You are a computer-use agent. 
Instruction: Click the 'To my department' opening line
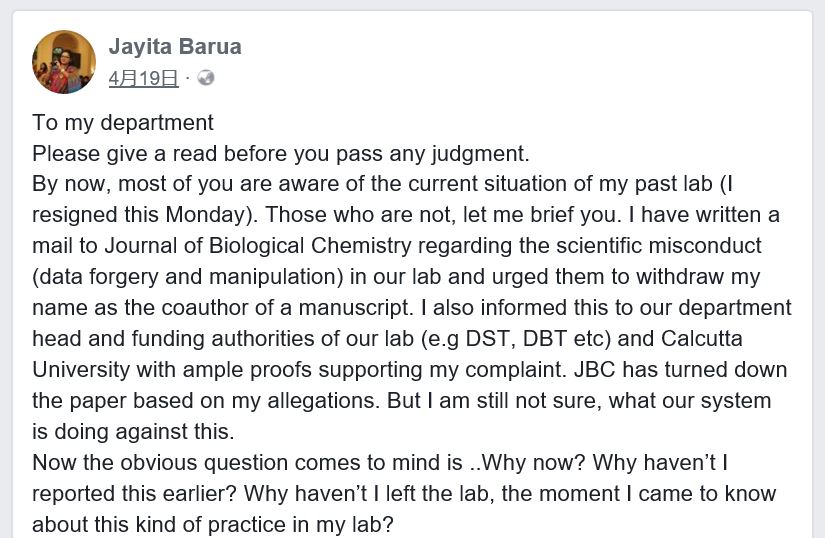tap(123, 123)
